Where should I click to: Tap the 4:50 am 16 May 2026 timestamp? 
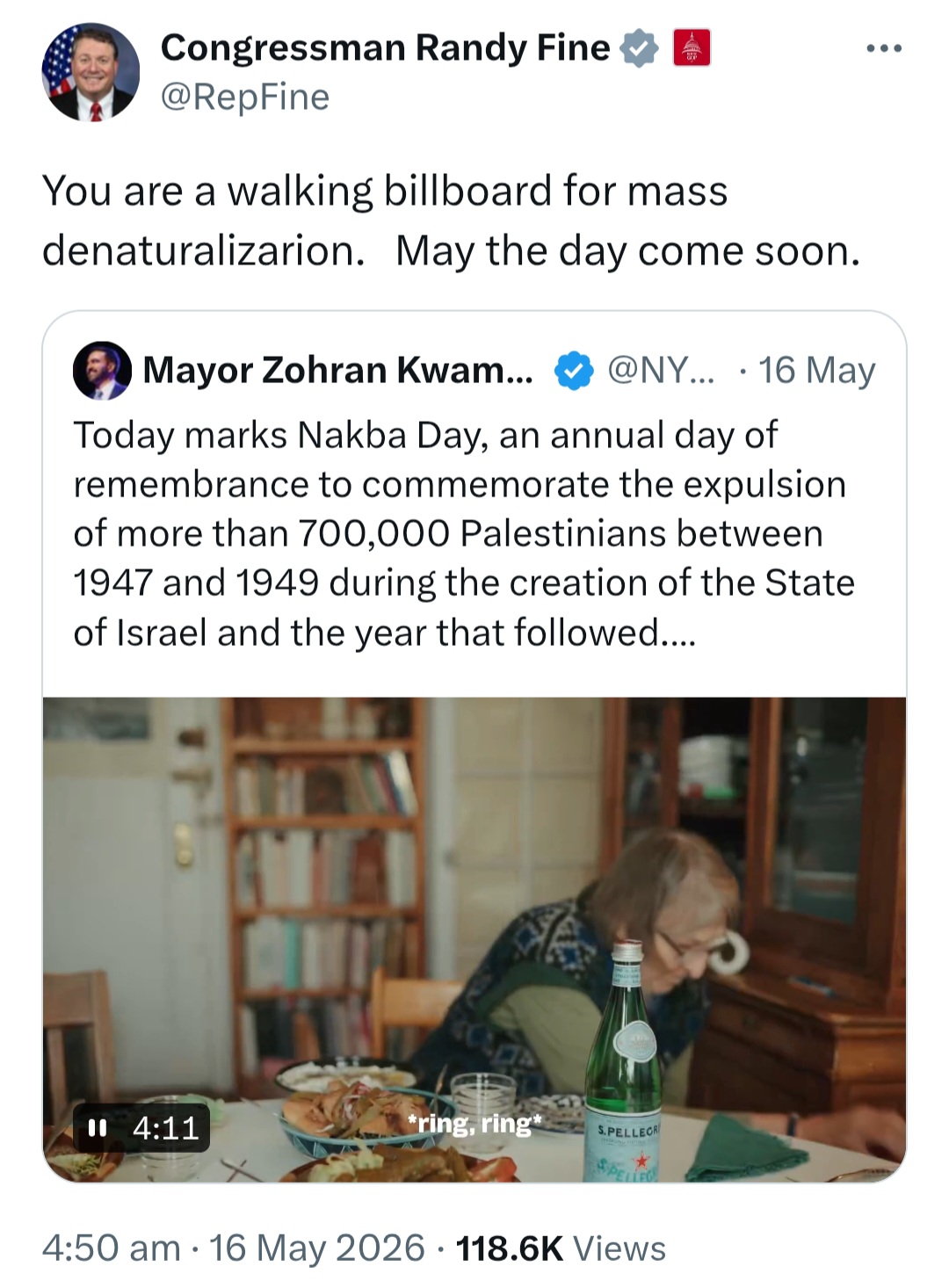[x=234, y=1248]
